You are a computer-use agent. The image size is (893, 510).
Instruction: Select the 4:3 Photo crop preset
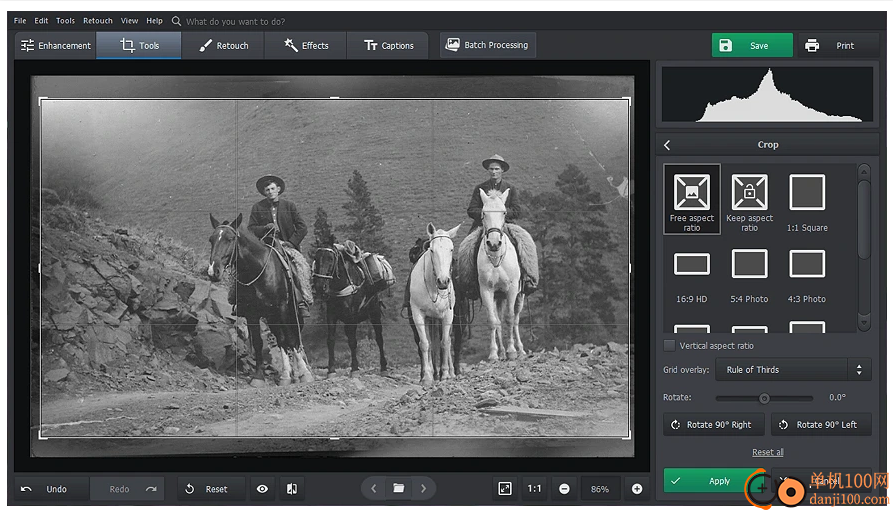tap(807, 276)
